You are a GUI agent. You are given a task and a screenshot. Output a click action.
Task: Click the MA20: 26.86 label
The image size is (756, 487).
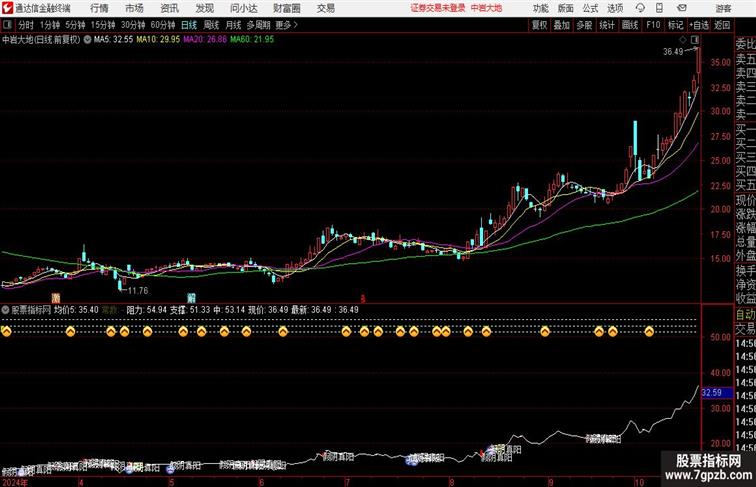205,40
